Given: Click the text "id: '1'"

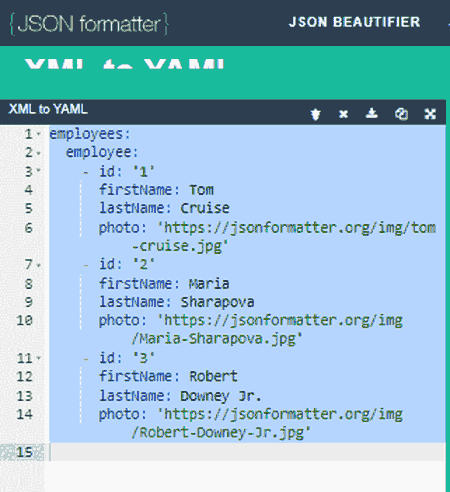Looking at the screenshot, I should [127, 172].
